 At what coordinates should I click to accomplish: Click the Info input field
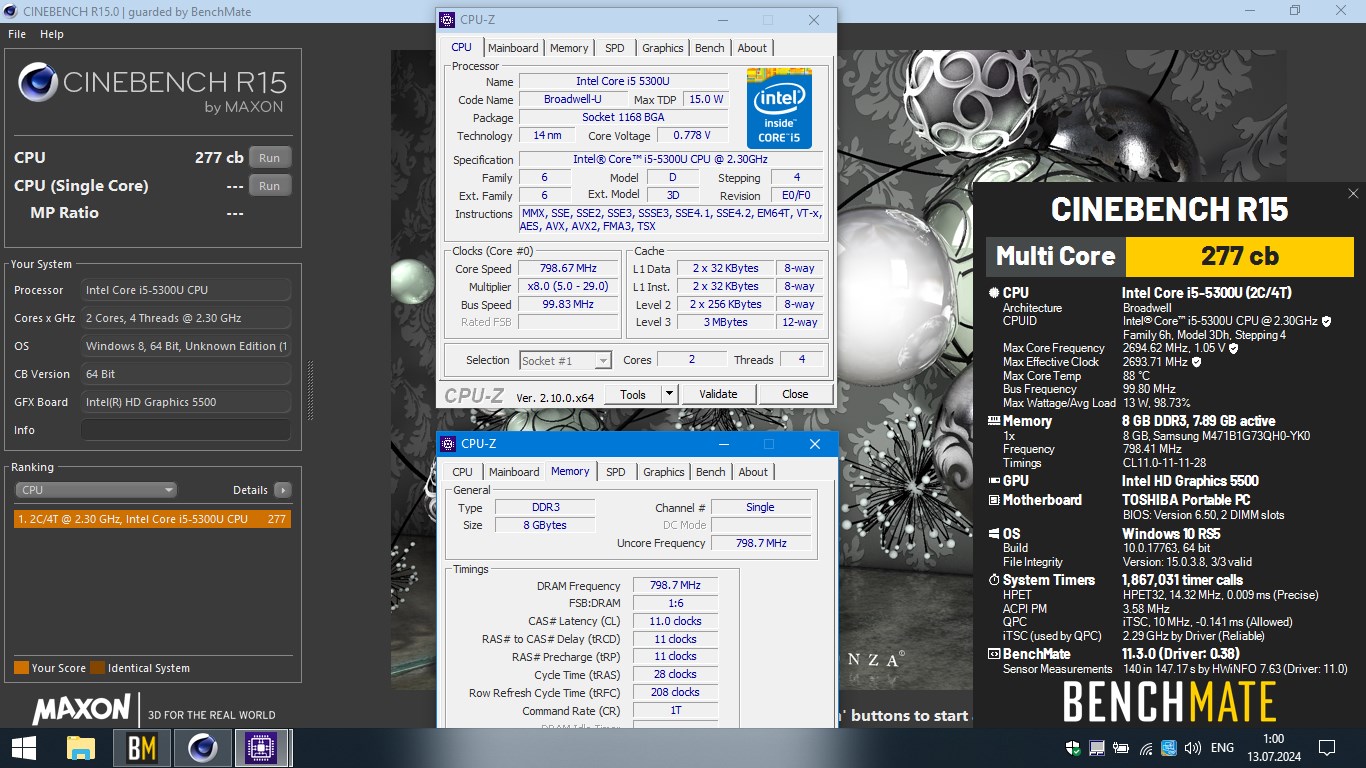pyautogui.click(x=186, y=430)
